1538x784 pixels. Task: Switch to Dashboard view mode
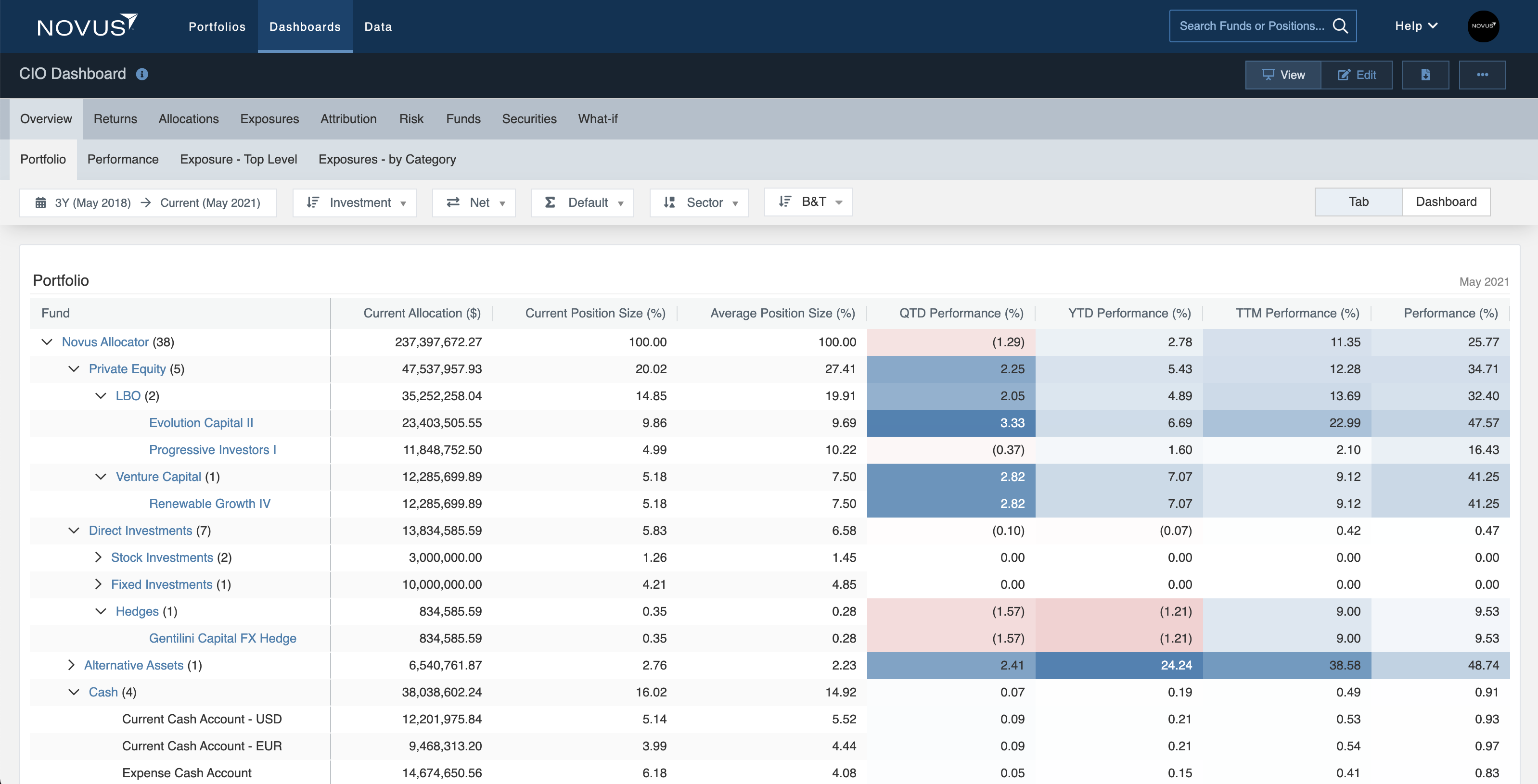click(1446, 202)
